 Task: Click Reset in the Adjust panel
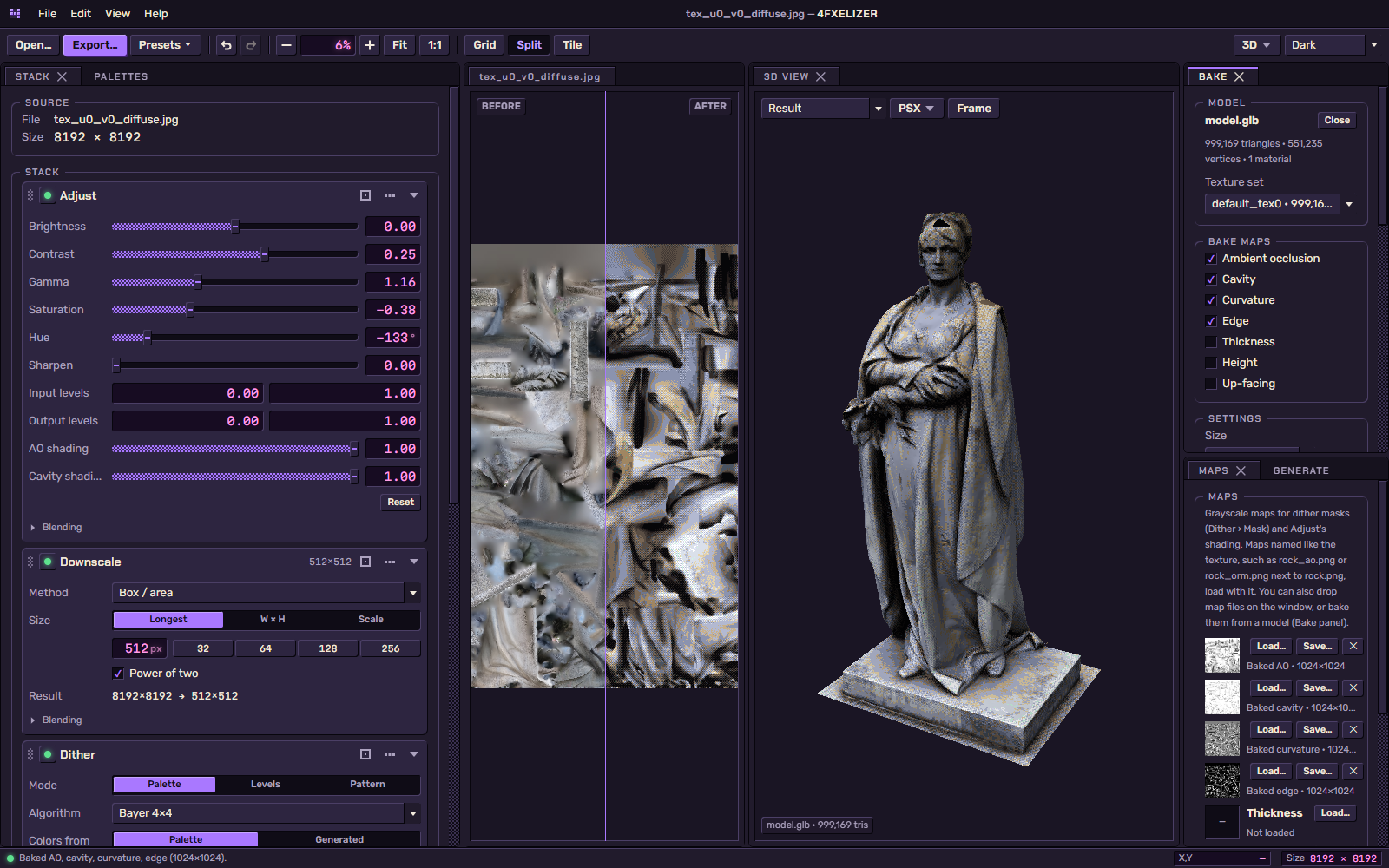tap(401, 502)
